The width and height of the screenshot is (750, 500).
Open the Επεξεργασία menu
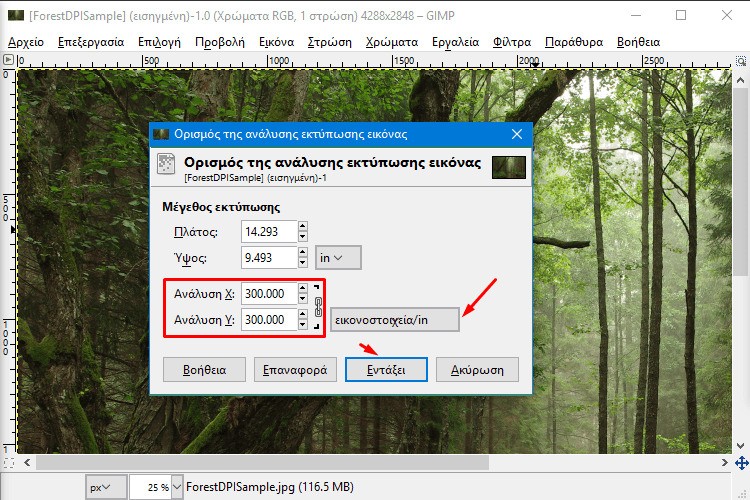point(91,42)
